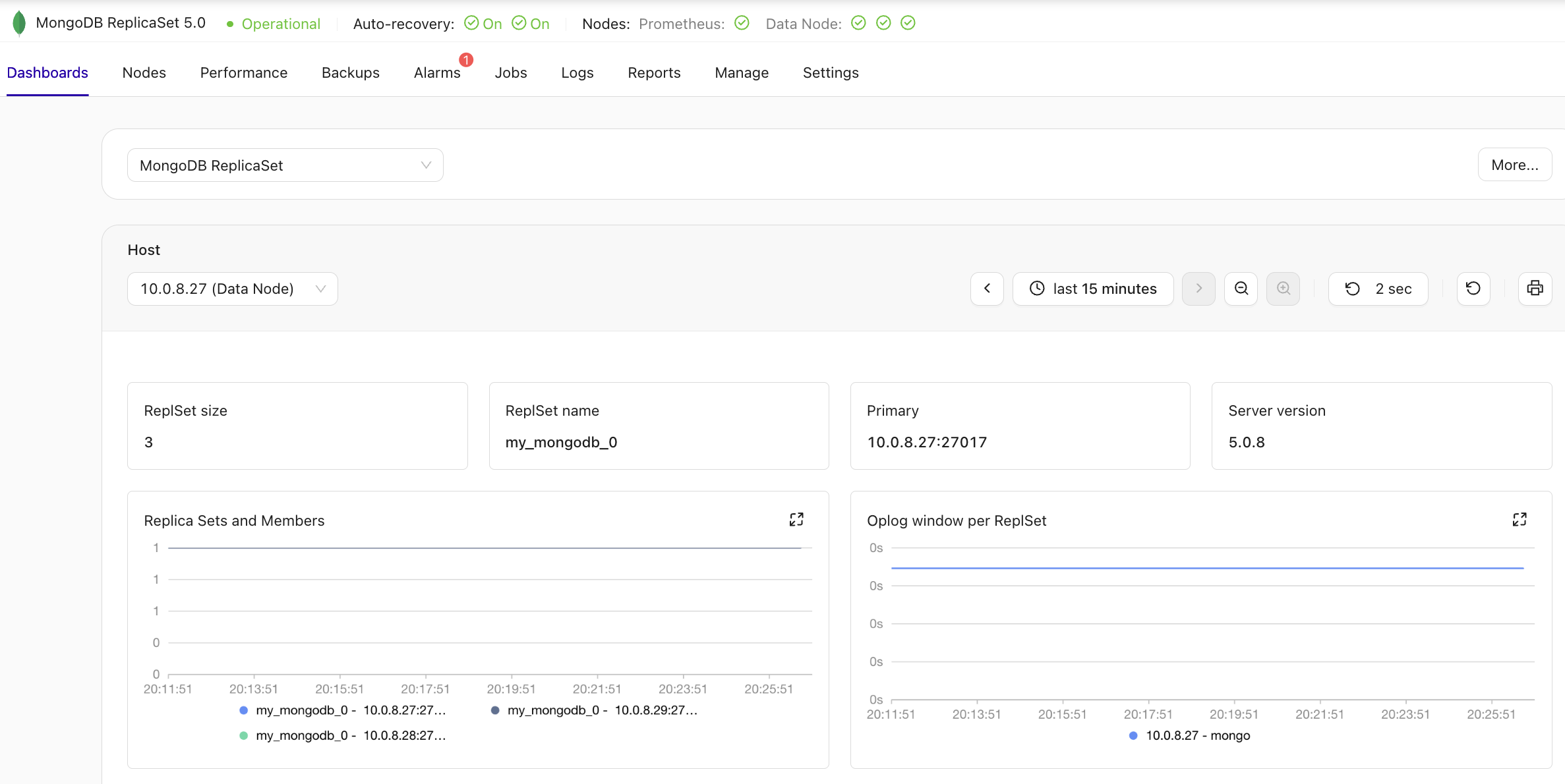Toggle the 10.0.8.27 - mongo legend entry

1190,735
